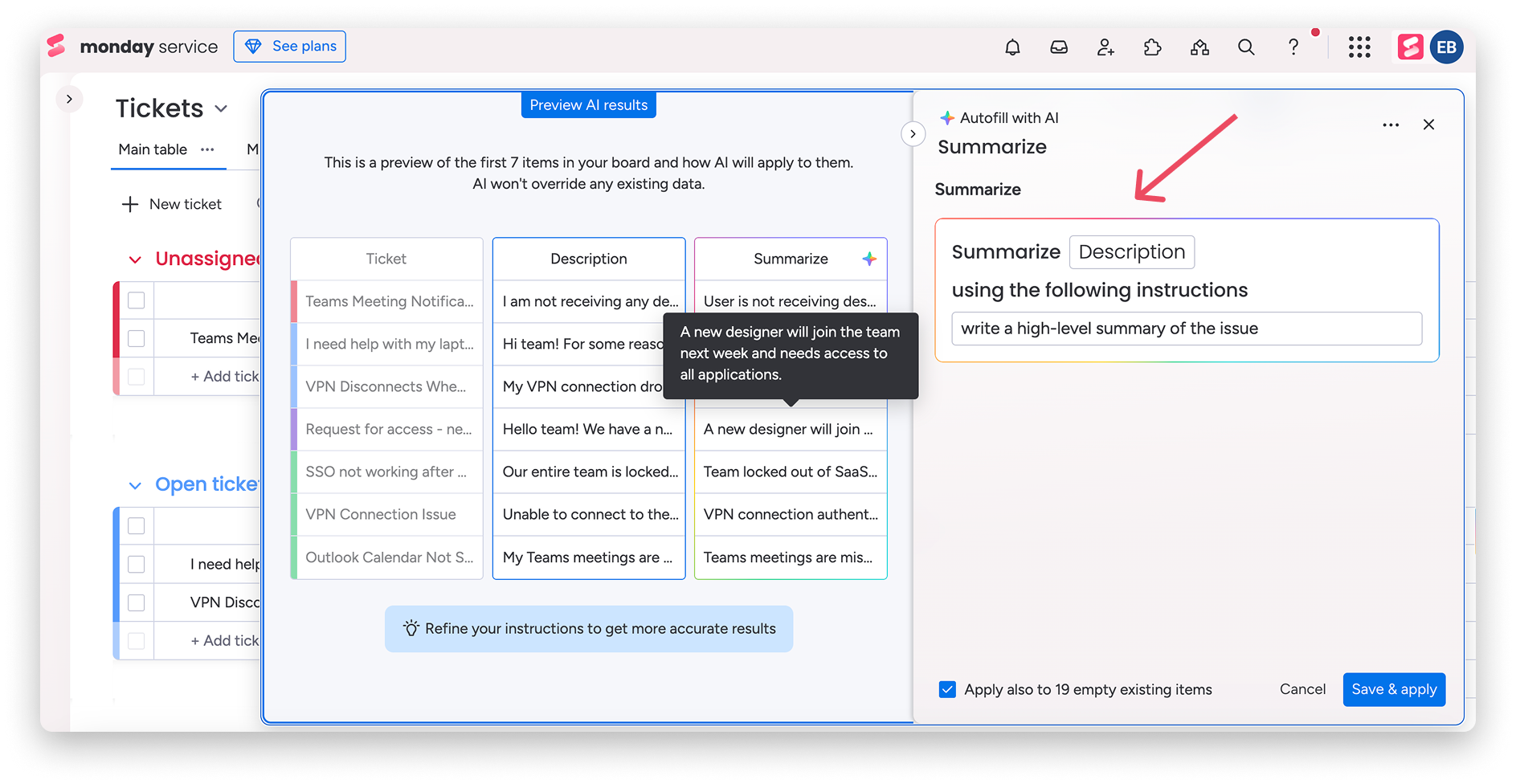Click 'Unable to connect to the...' description
Screen dimensions: 1516x784
click(589, 514)
